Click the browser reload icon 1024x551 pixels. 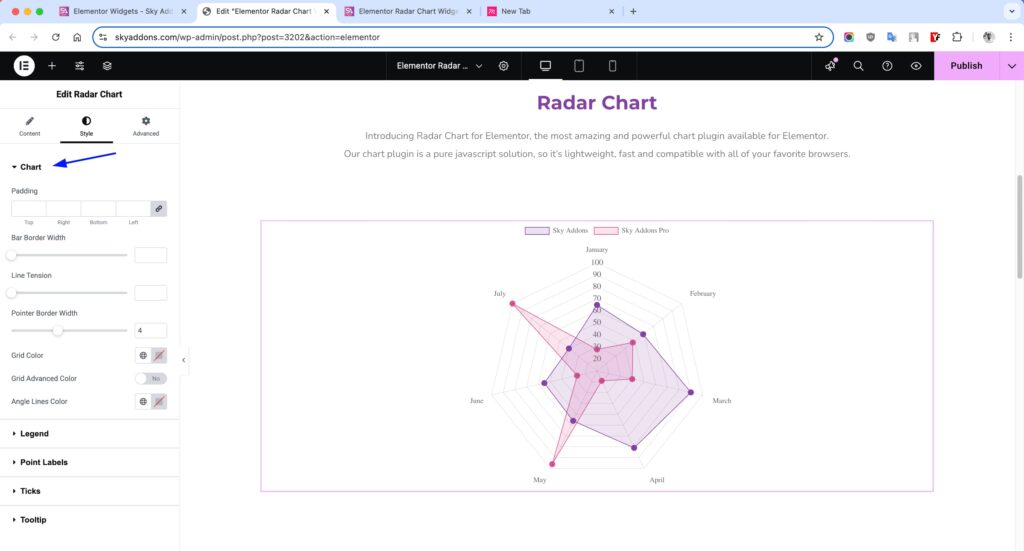pos(56,37)
